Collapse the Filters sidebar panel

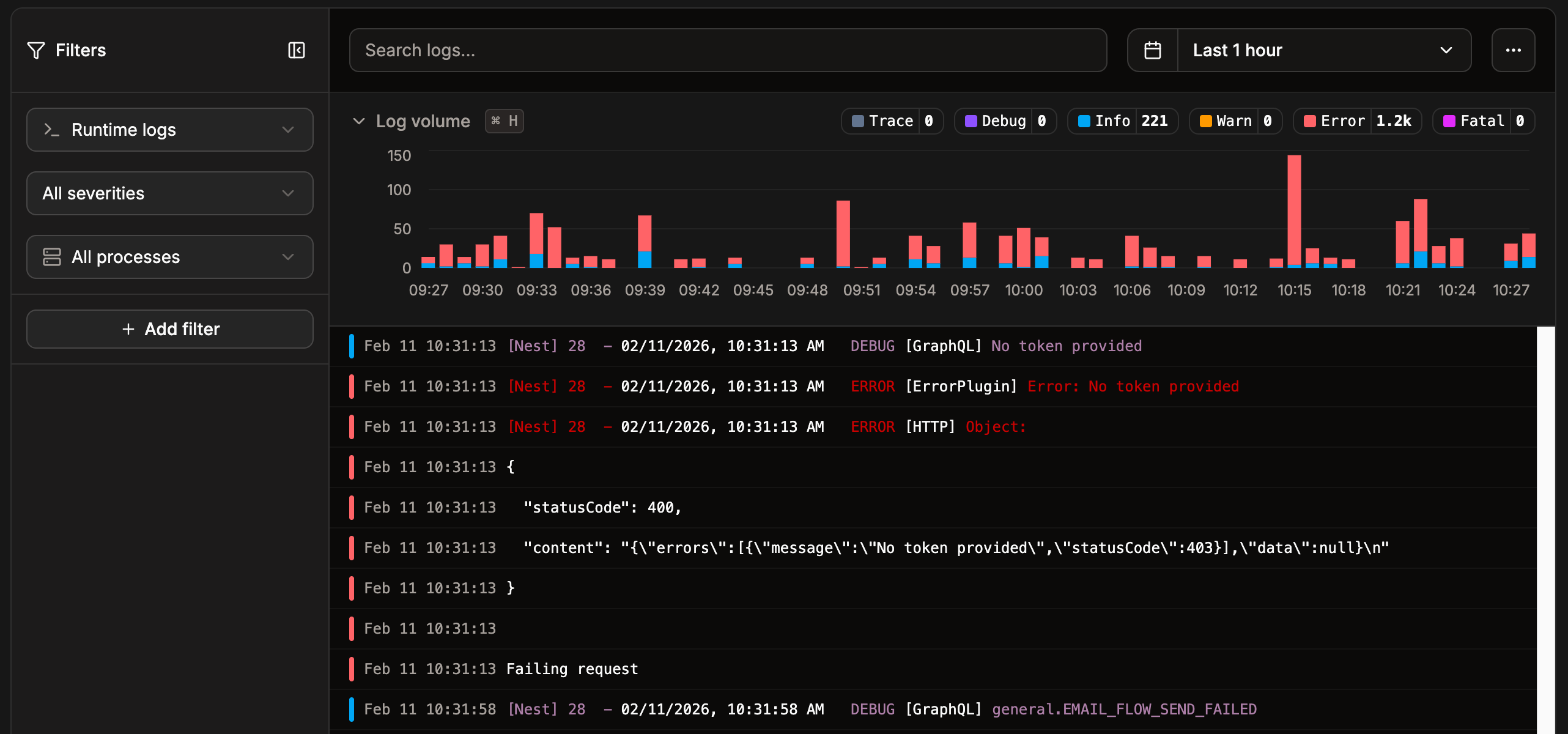[x=296, y=50]
